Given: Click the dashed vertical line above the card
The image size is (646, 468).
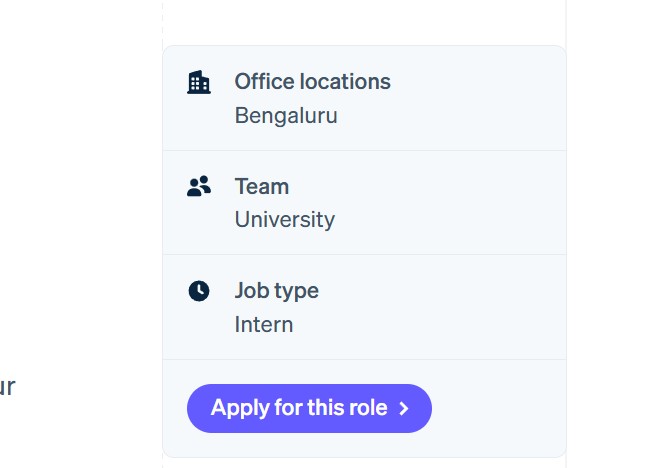Looking at the screenshot, I should click(162, 20).
